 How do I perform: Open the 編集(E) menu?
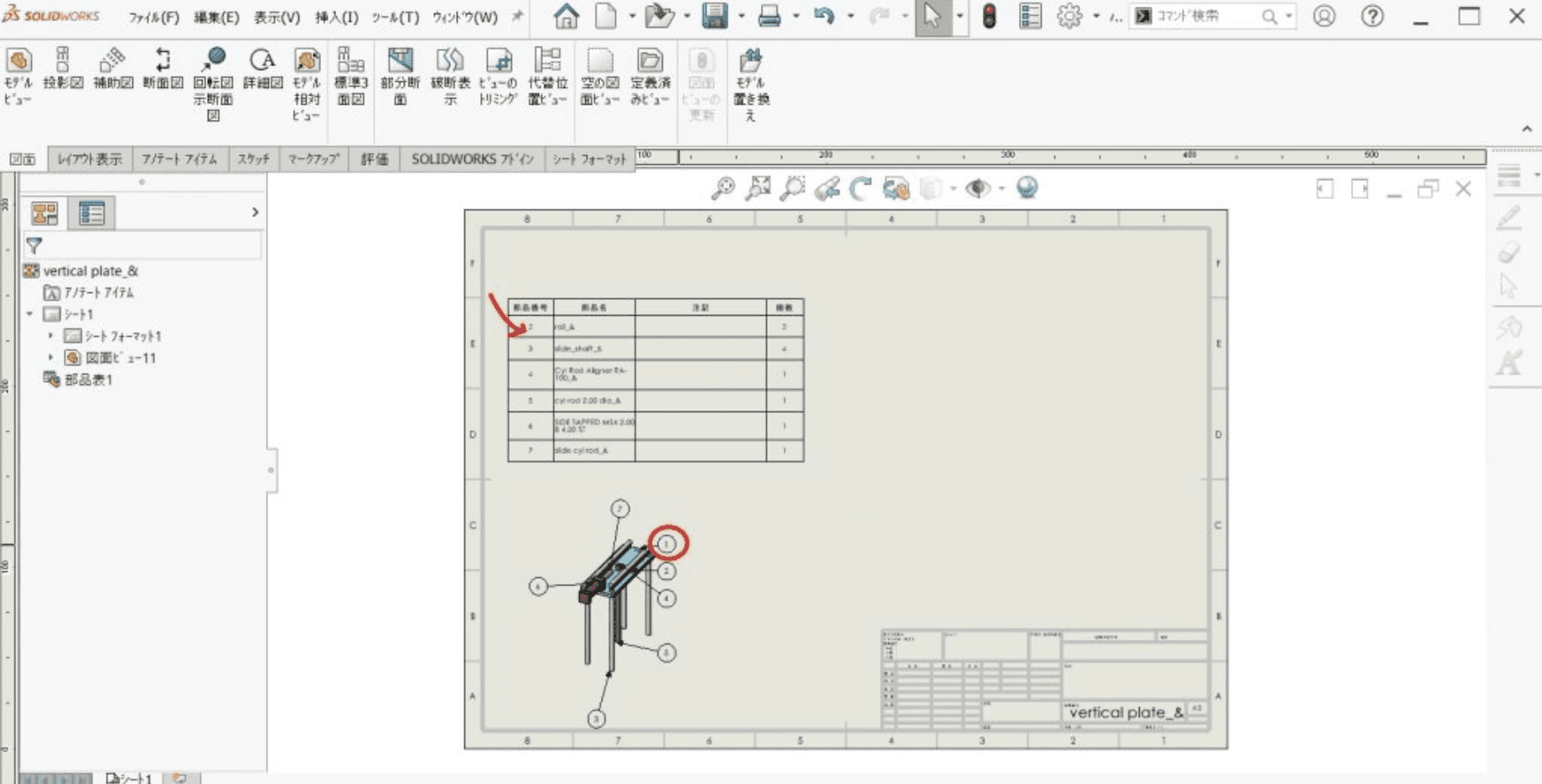tap(216, 17)
